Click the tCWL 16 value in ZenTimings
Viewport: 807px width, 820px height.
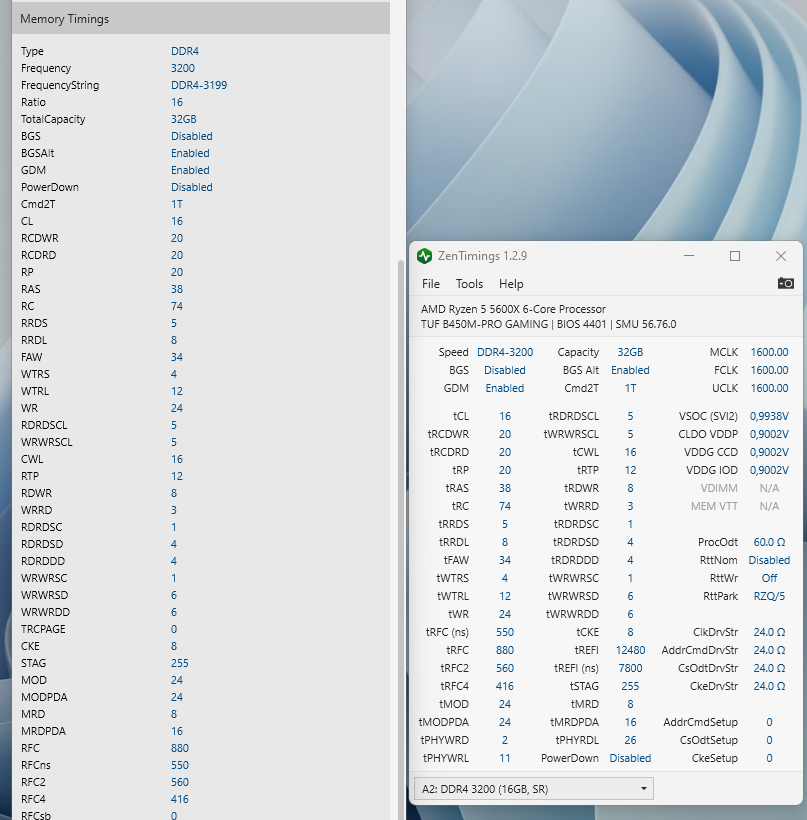[630, 452]
